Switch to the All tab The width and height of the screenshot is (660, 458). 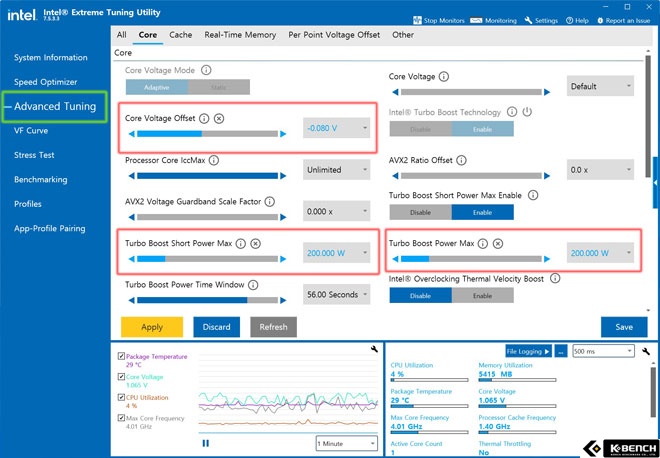[x=122, y=35]
